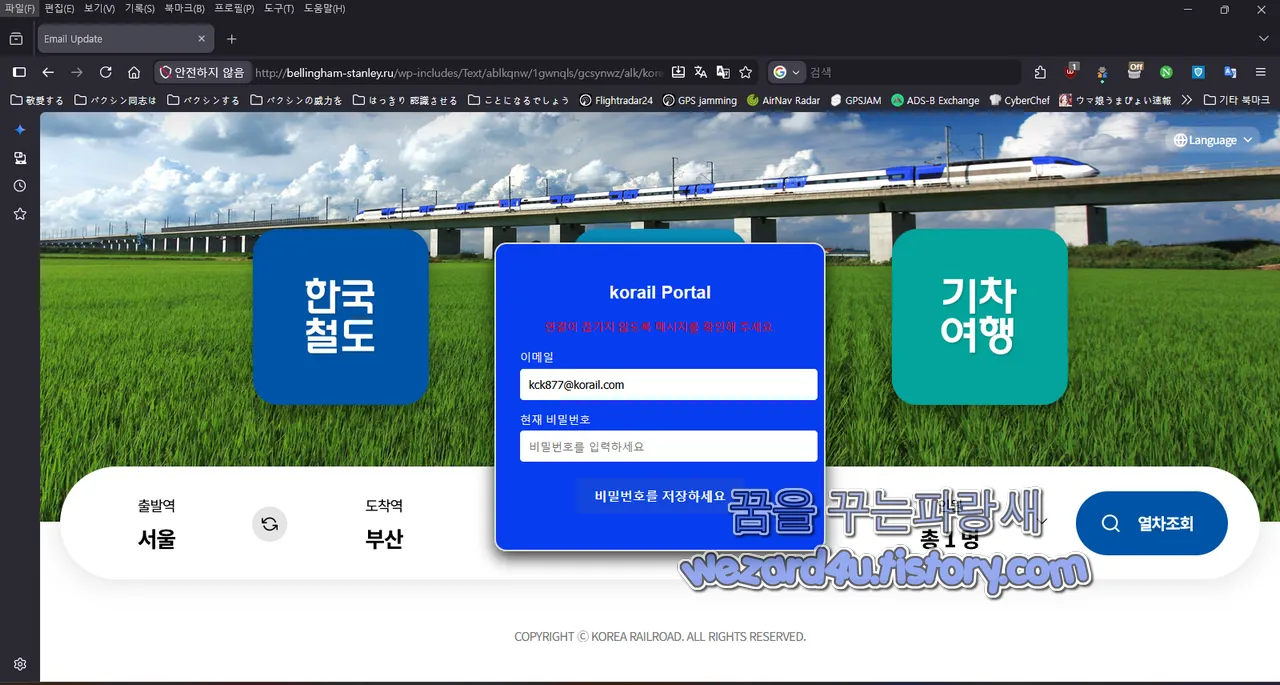Open the Flightradar24 bookmark
The width and height of the screenshot is (1280, 685).
616,100
